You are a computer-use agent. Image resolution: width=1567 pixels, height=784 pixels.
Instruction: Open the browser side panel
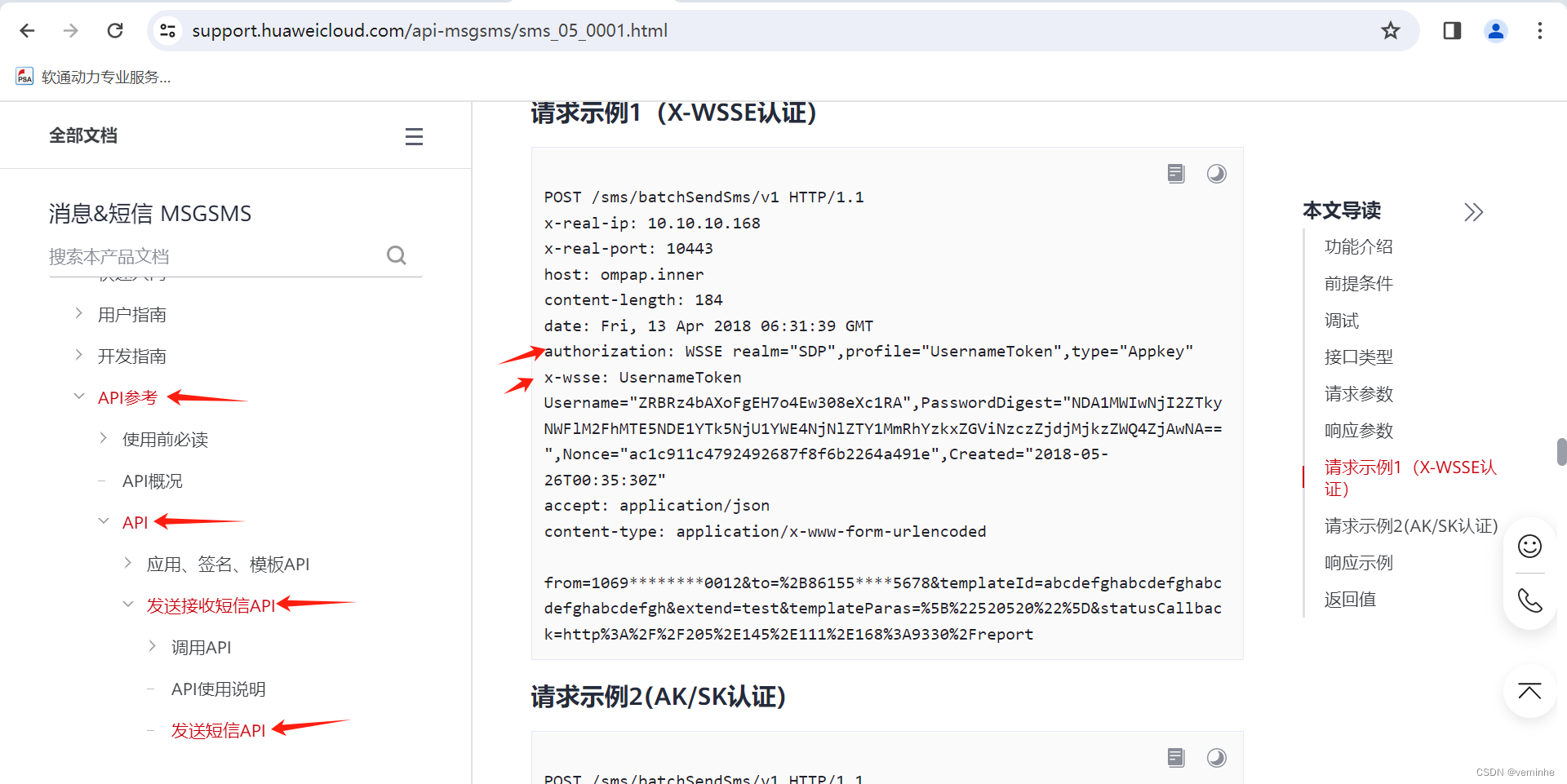click(x=1452, y=30)
